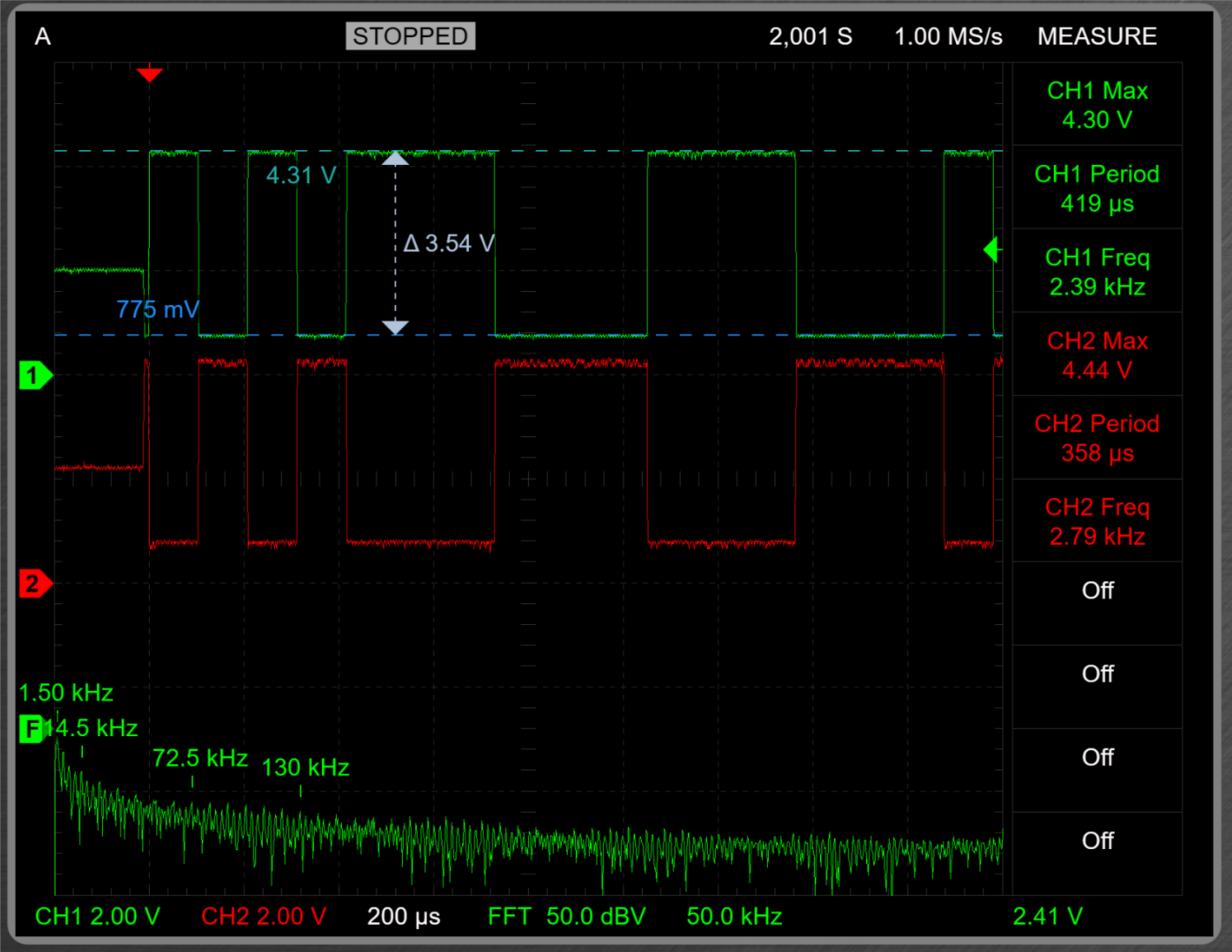Select the red channel 2 ground marker
The height and width of the screenshot is (952, 1232).
click(x=35, y=584)
